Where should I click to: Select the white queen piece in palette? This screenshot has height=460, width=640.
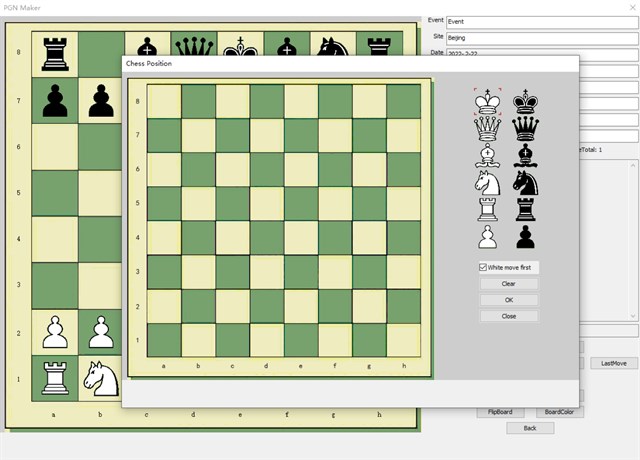tap(487, 129)
